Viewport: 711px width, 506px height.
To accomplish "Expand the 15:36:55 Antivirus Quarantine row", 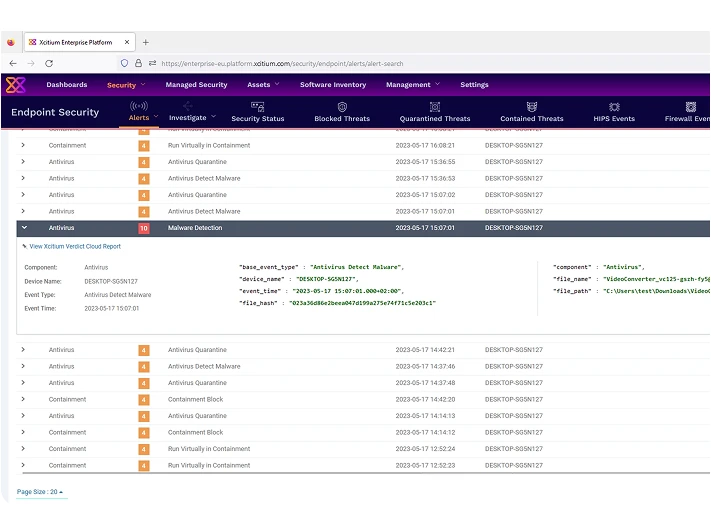I will [x=24, y=162].
